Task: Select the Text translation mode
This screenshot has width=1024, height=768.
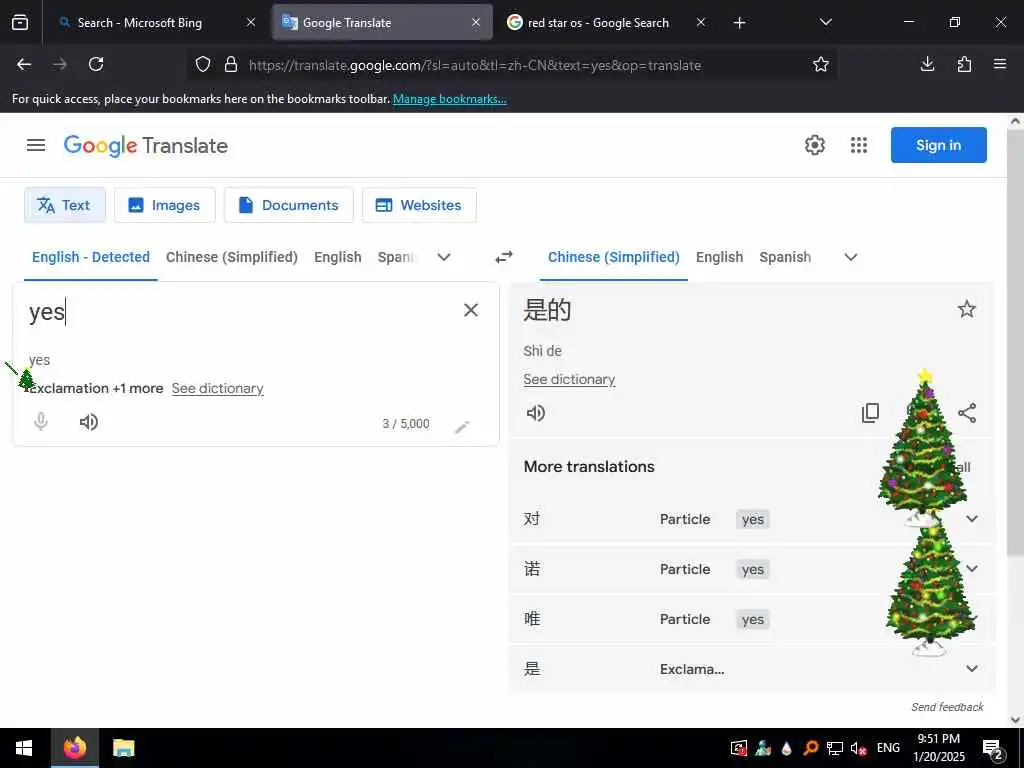Action: (x=65, y=205)
